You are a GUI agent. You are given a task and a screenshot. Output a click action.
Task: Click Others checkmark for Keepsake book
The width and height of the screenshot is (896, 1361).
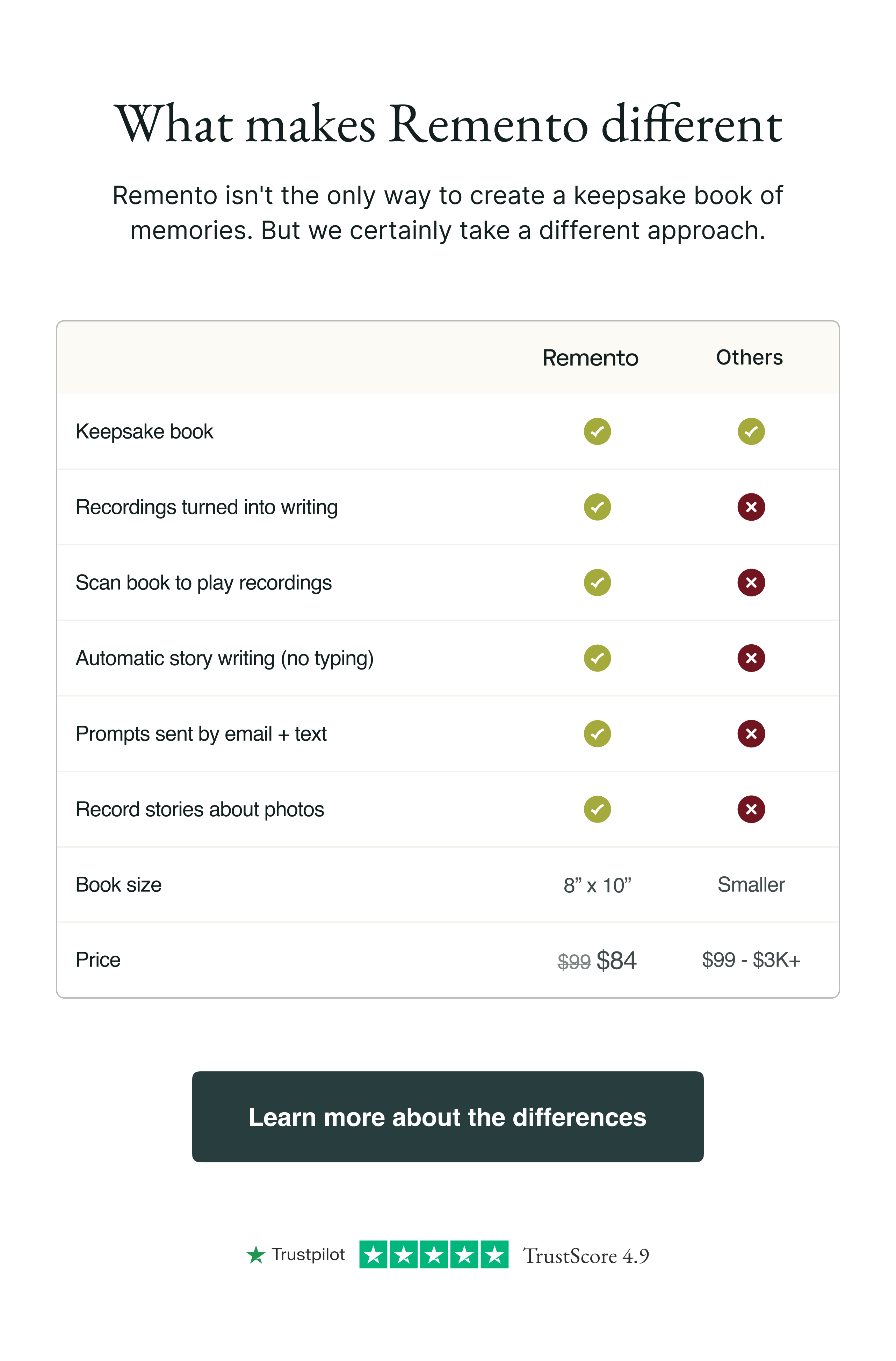(x=751, y=431)
